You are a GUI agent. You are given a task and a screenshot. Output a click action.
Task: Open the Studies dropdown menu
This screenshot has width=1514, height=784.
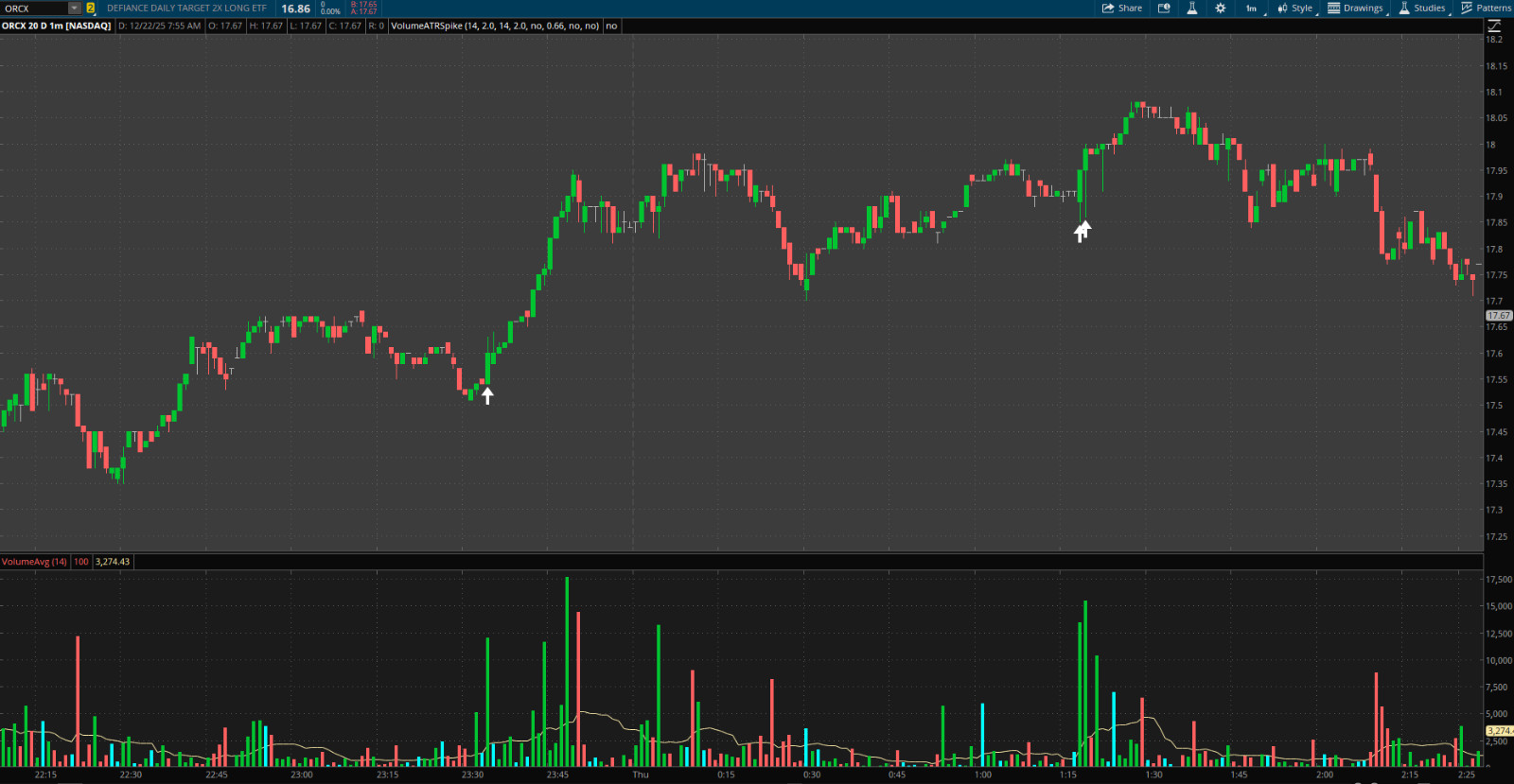pos(1422,8)
